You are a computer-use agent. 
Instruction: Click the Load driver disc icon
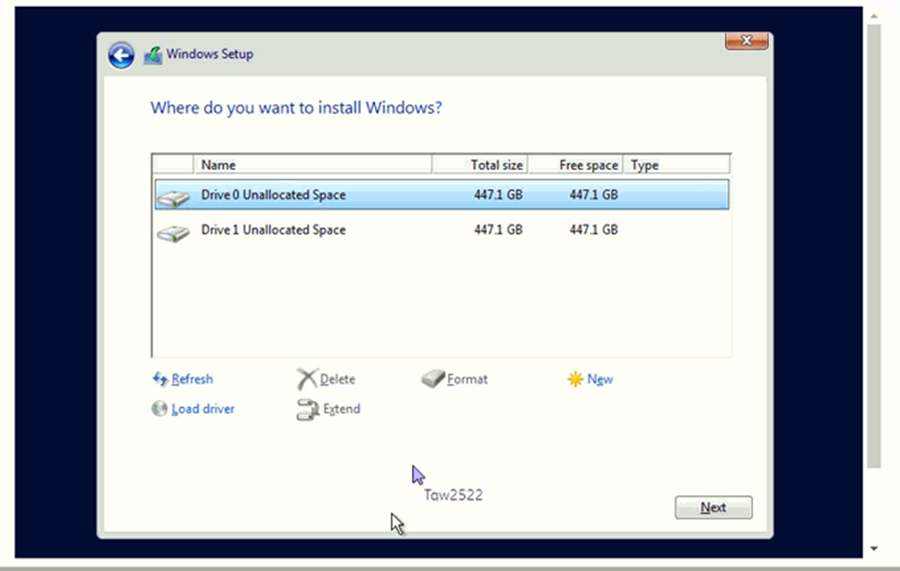pos(159,409)
